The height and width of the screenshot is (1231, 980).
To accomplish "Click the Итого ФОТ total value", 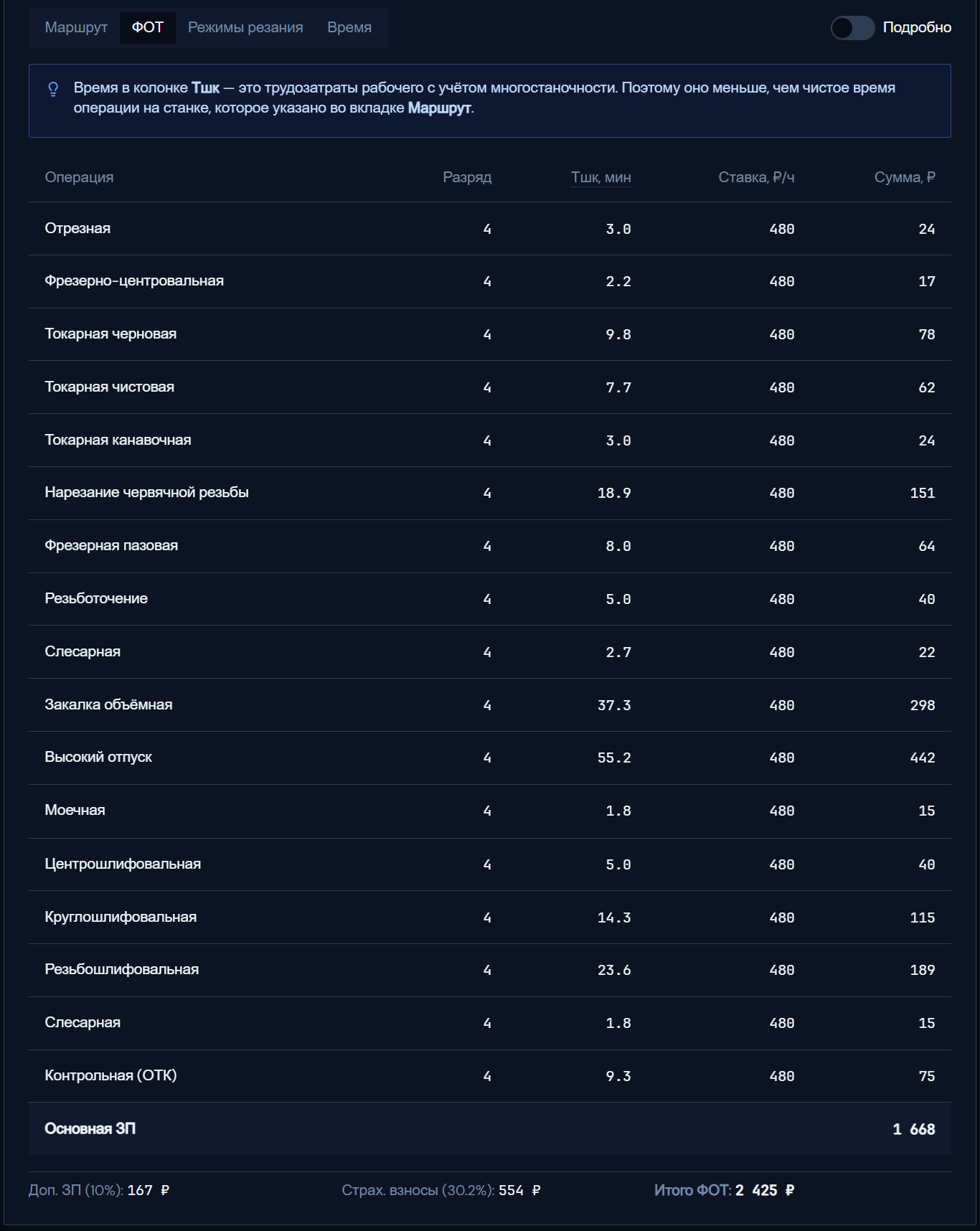I will tap(765, 1191).
